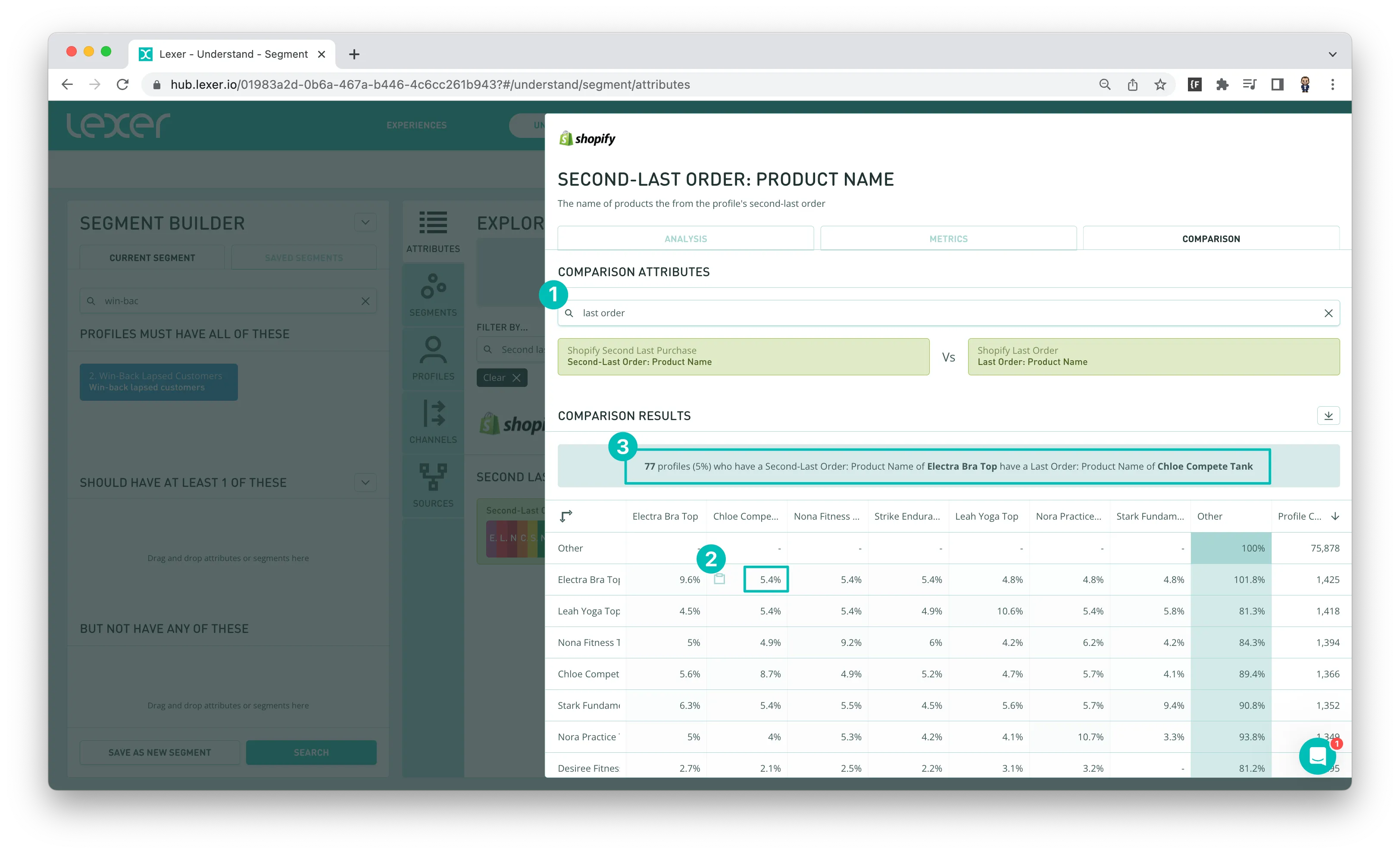Expand 'Should have at least 1 of these' chevron
The width and height of the screenshot is (1400, 854).
click(366, 483)
